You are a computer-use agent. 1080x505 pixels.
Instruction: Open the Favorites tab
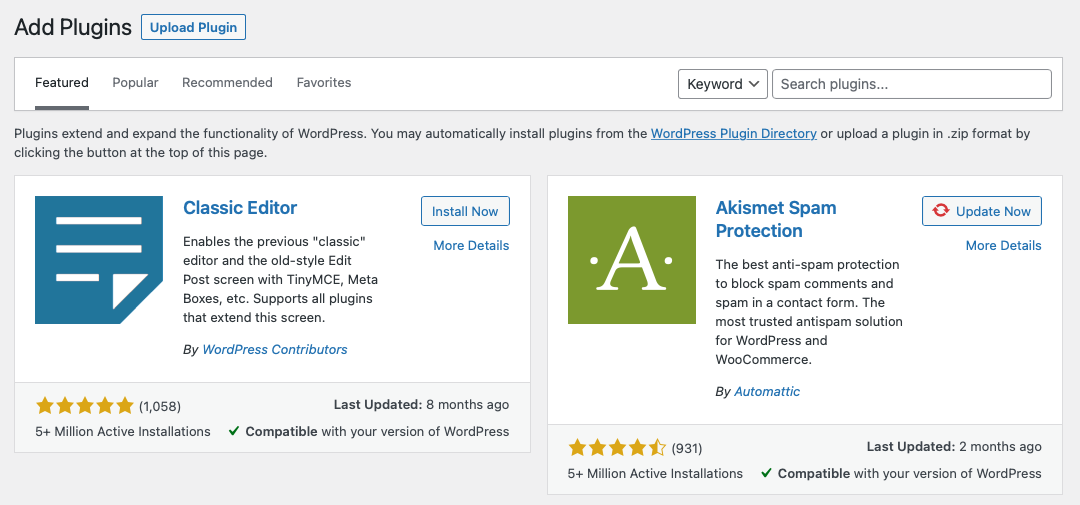point(324,83)
